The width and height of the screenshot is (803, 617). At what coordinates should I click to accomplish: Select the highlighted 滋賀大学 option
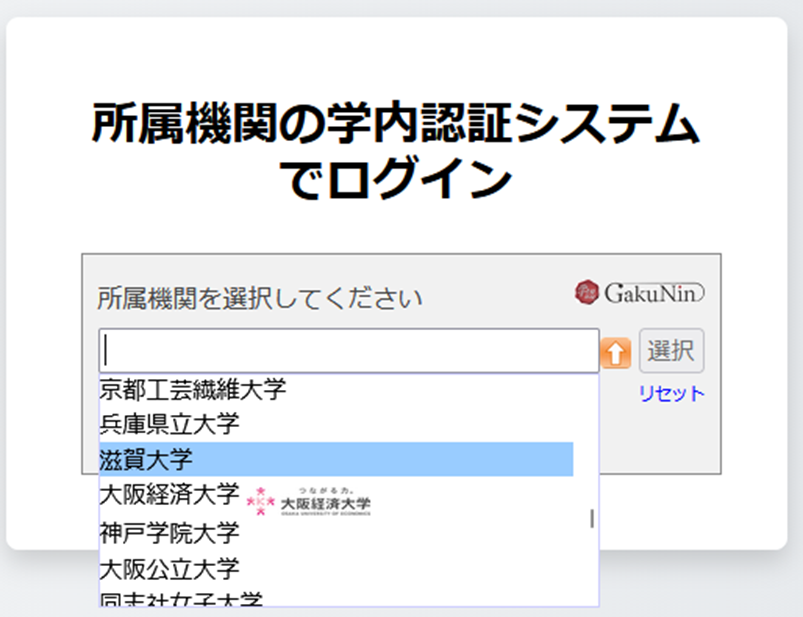(146, 460)
